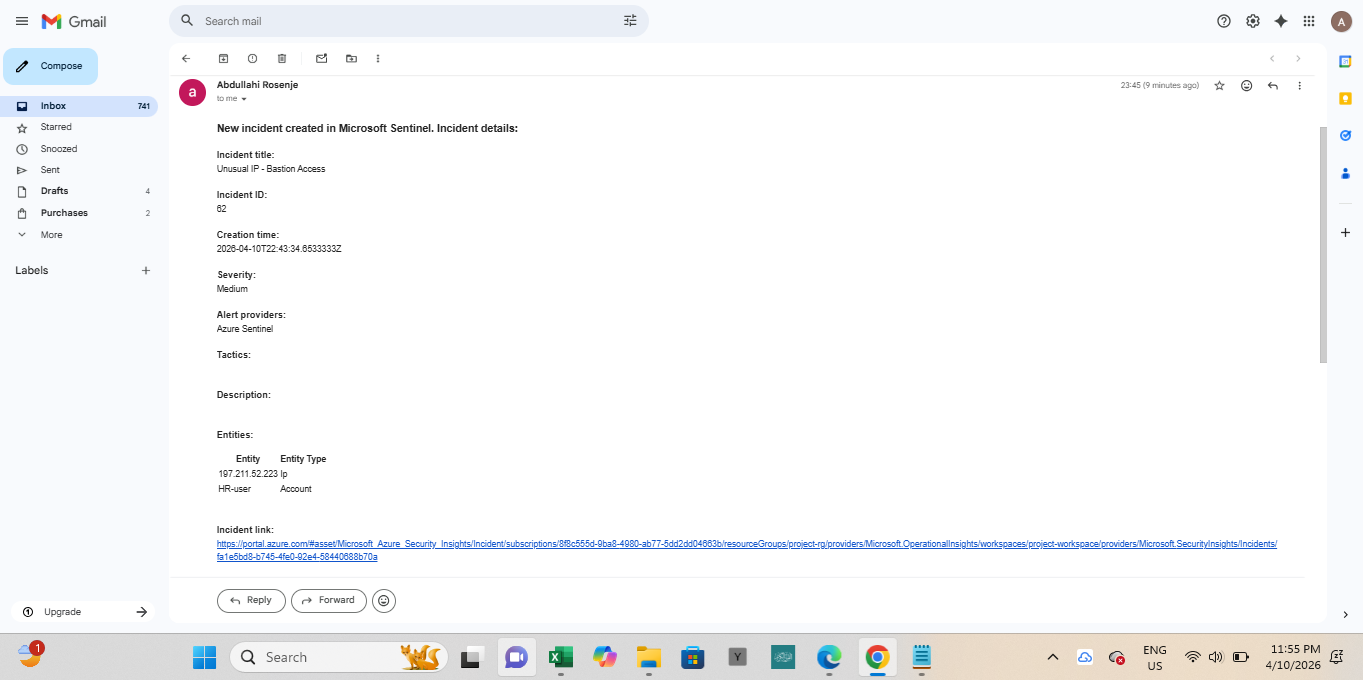
Task: Archive this email
Action: pos(223,59)
